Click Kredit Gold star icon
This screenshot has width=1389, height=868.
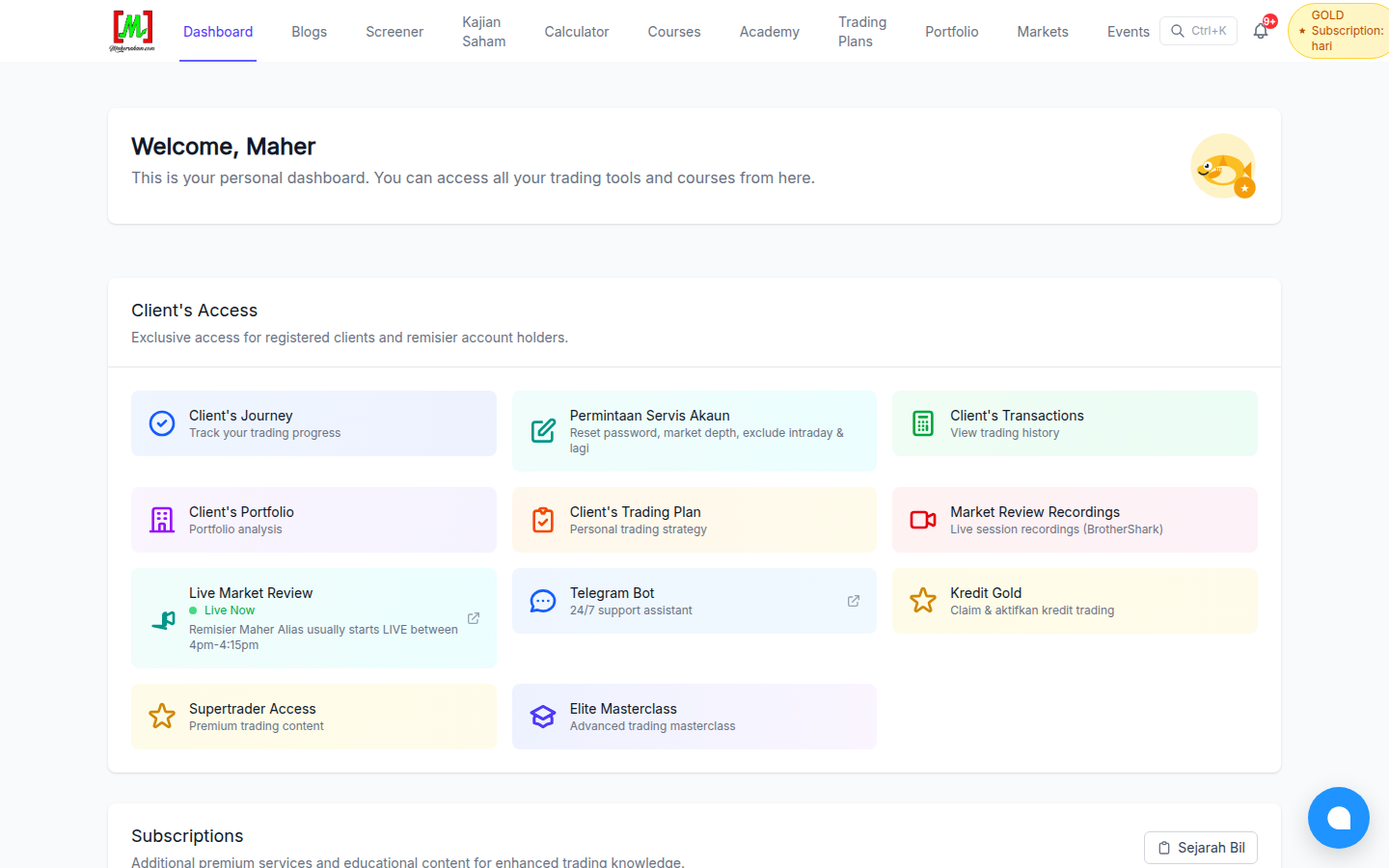(923, 601)
